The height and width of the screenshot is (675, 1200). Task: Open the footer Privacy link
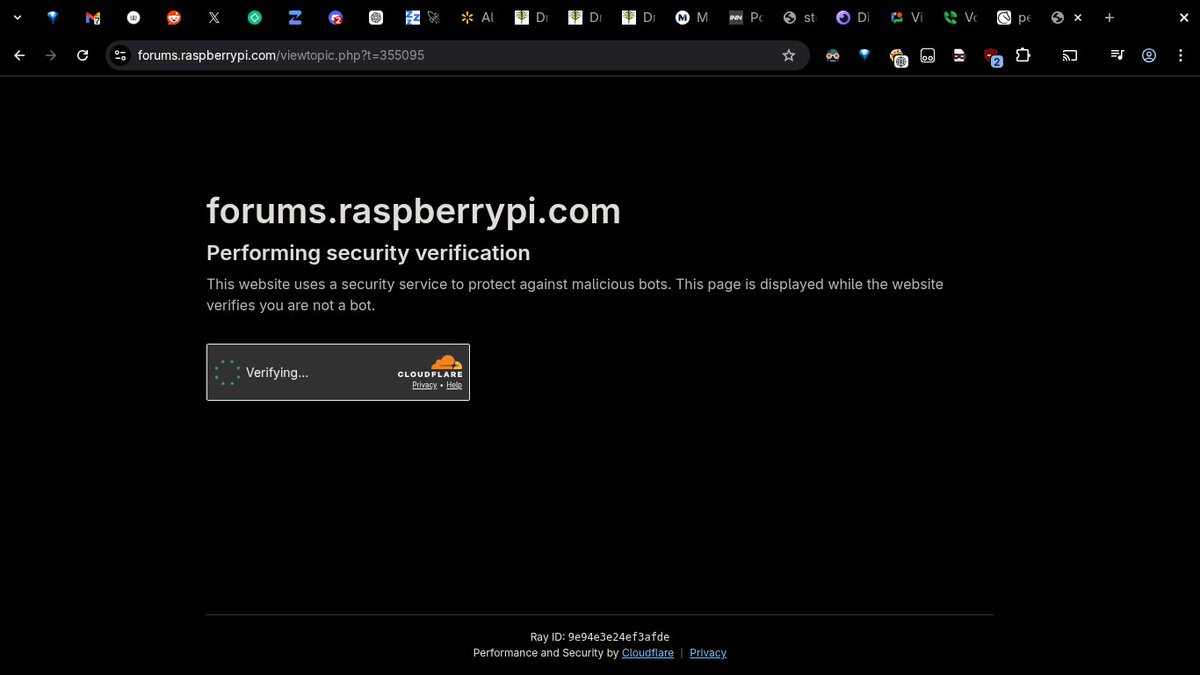[708, 653]
